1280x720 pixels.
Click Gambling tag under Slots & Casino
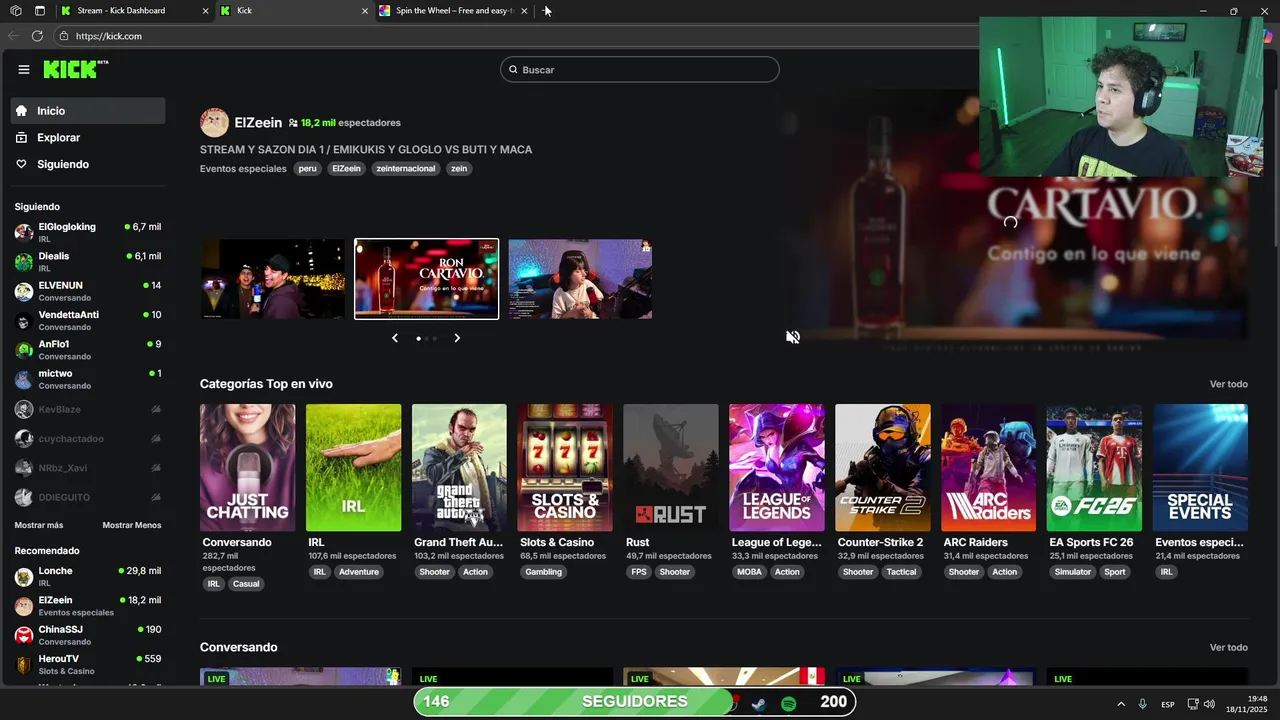tap(544, 572)
